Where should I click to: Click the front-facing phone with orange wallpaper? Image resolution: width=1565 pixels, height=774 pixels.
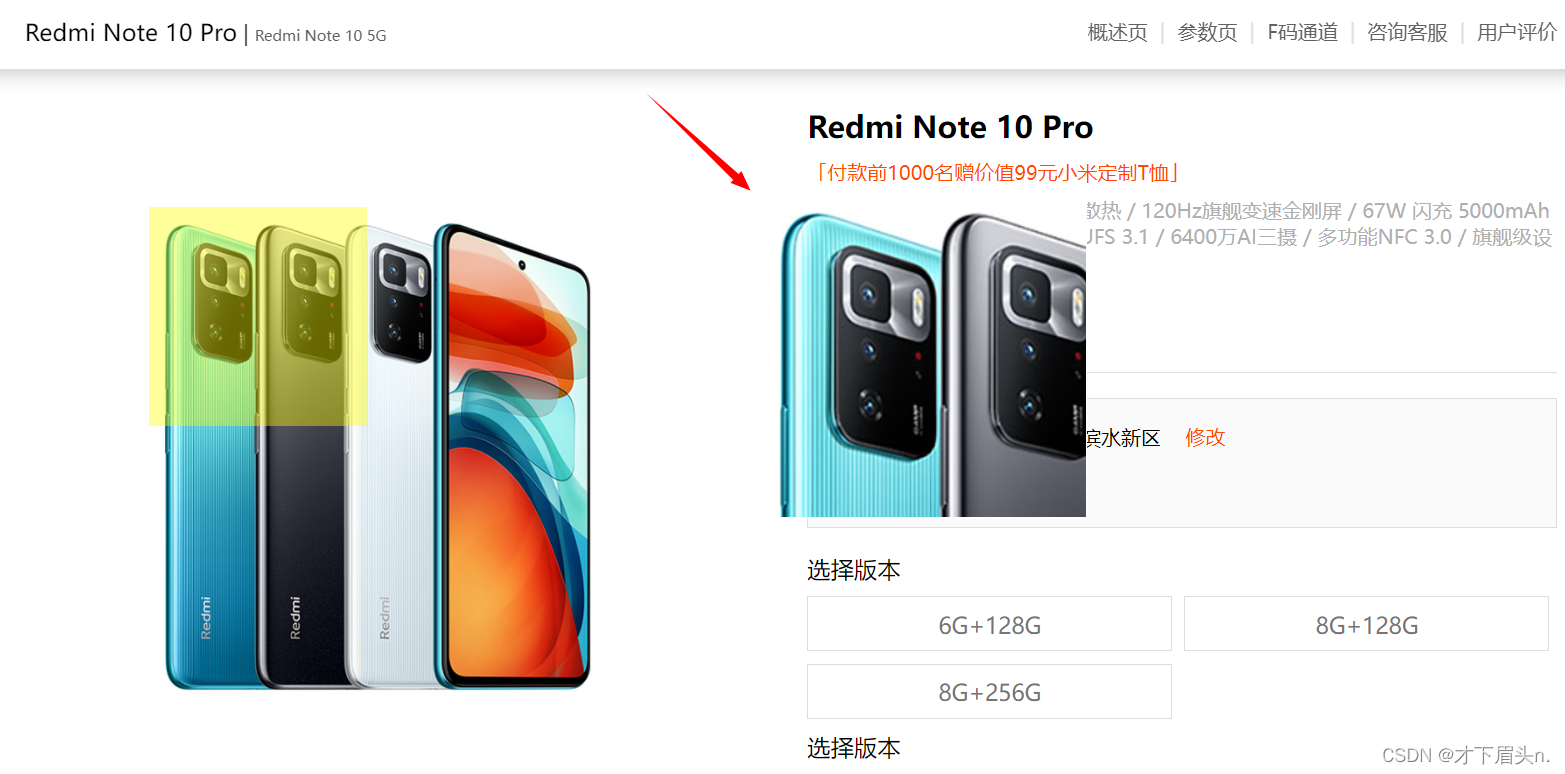[512, 457]
